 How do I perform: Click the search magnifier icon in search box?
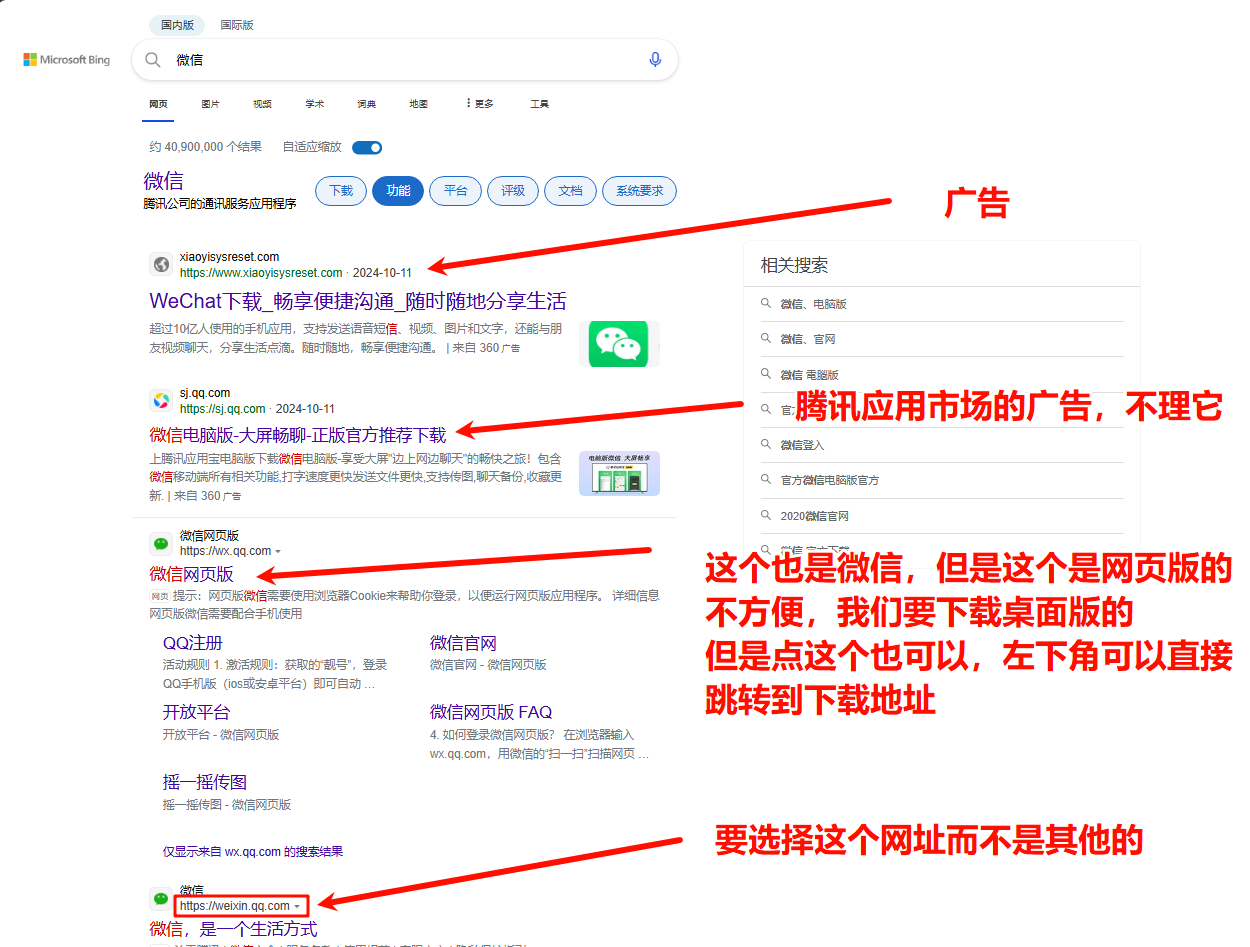[x=153, y=60]
